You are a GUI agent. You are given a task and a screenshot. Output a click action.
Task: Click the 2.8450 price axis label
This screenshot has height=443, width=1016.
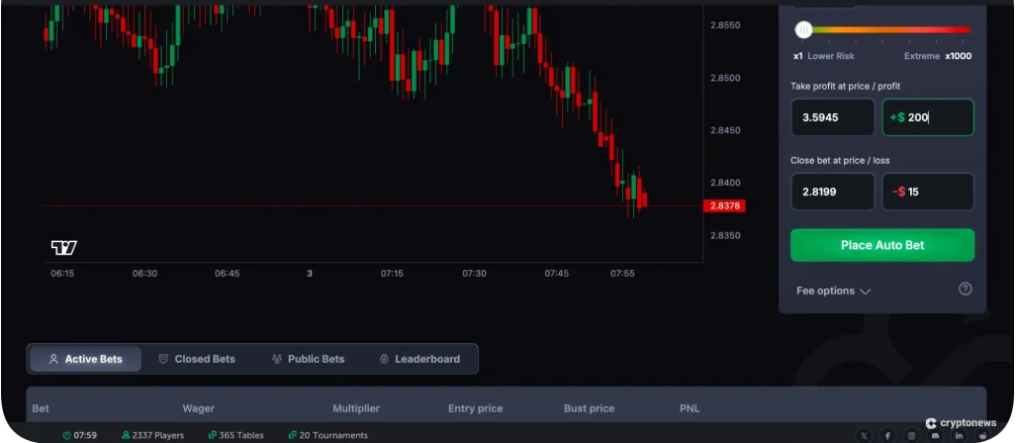(x=725, y=130)
